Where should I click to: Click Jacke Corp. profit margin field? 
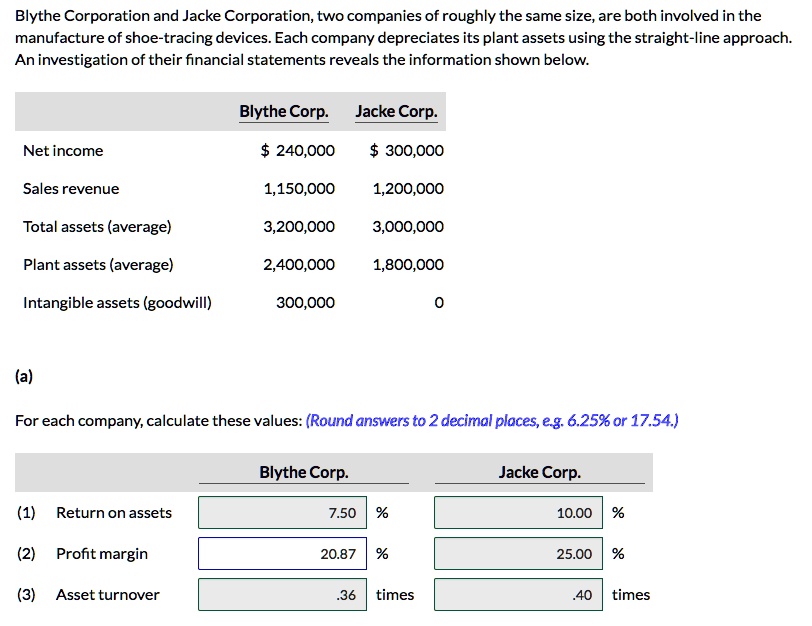pyautogui.click(x=518, y=554)
